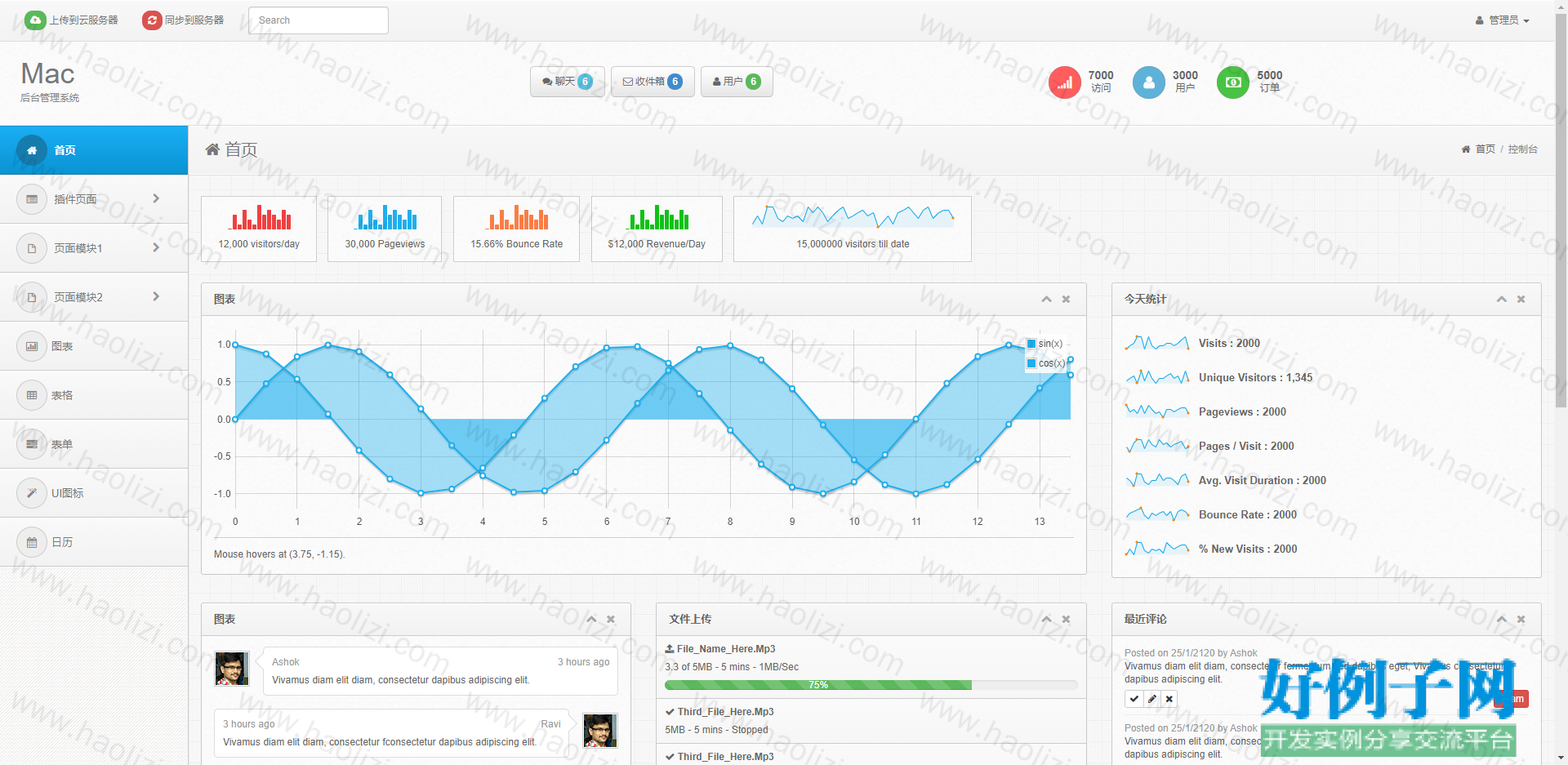Screen dimensions: 1568x765
Task: Click the delete X on first comment
Action: pyautogui.click(x=1169, y=699)
